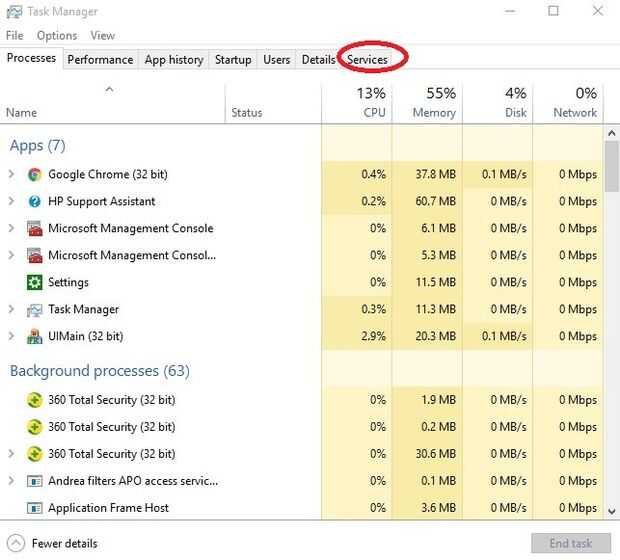Open the Startup tab
Viewport: 620px width, 560px height.
click(233, 60)
